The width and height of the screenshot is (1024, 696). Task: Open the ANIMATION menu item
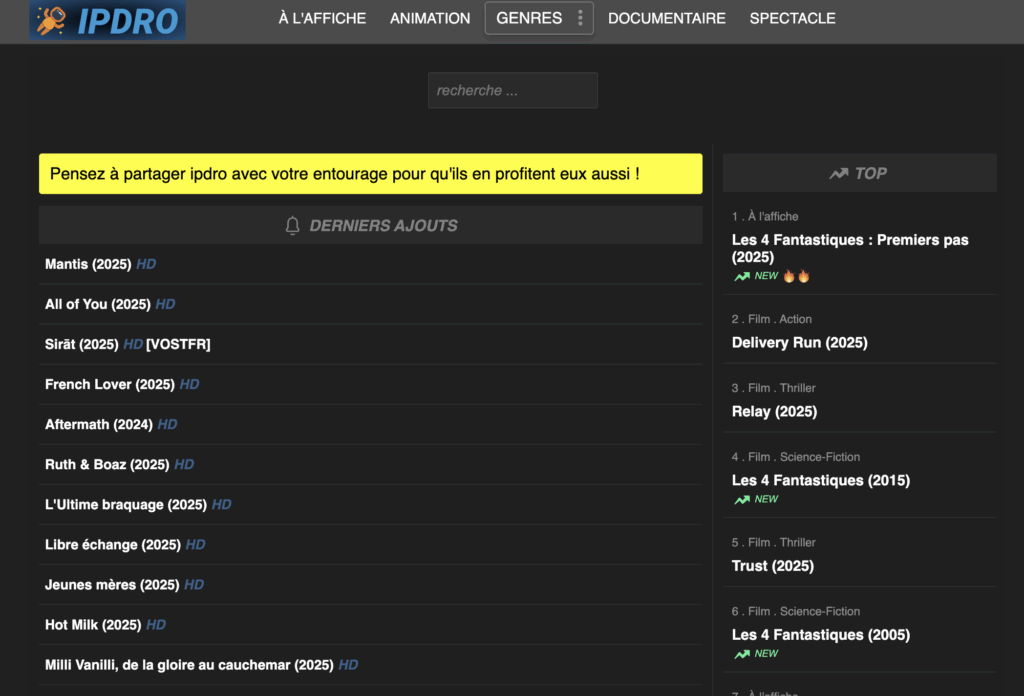coord(430,18)
